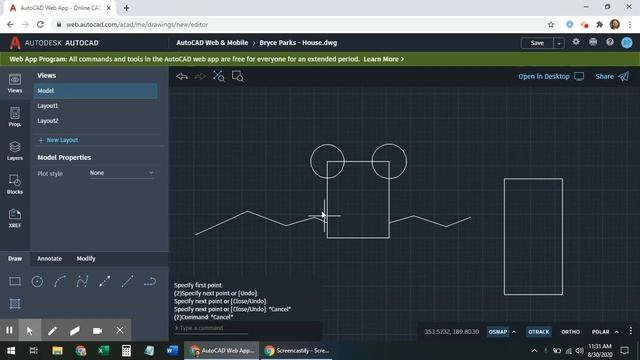
Task: Open the Layers panel icon
Action: click(15, 151)
